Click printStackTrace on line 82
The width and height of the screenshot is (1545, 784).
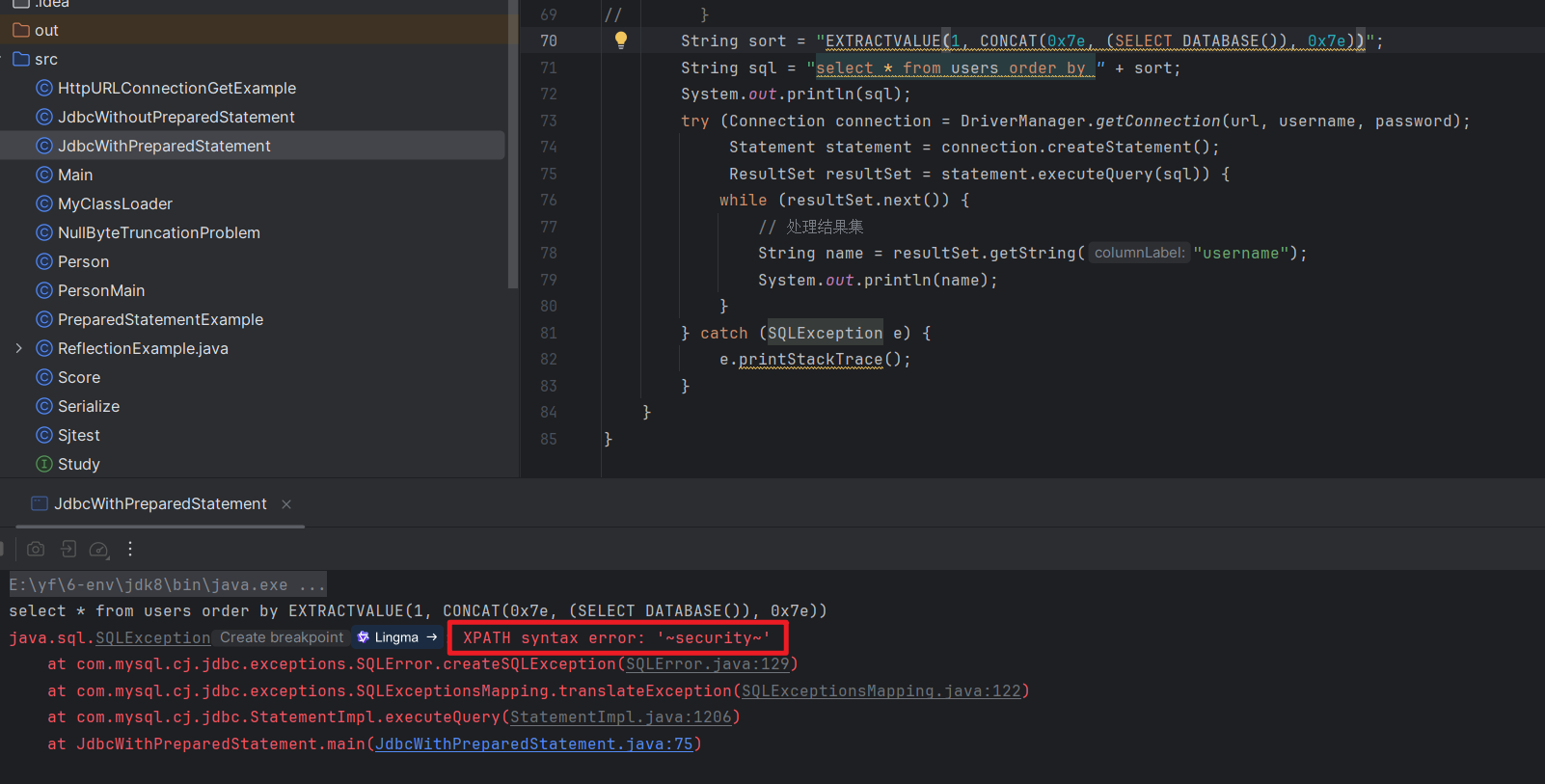810,360
